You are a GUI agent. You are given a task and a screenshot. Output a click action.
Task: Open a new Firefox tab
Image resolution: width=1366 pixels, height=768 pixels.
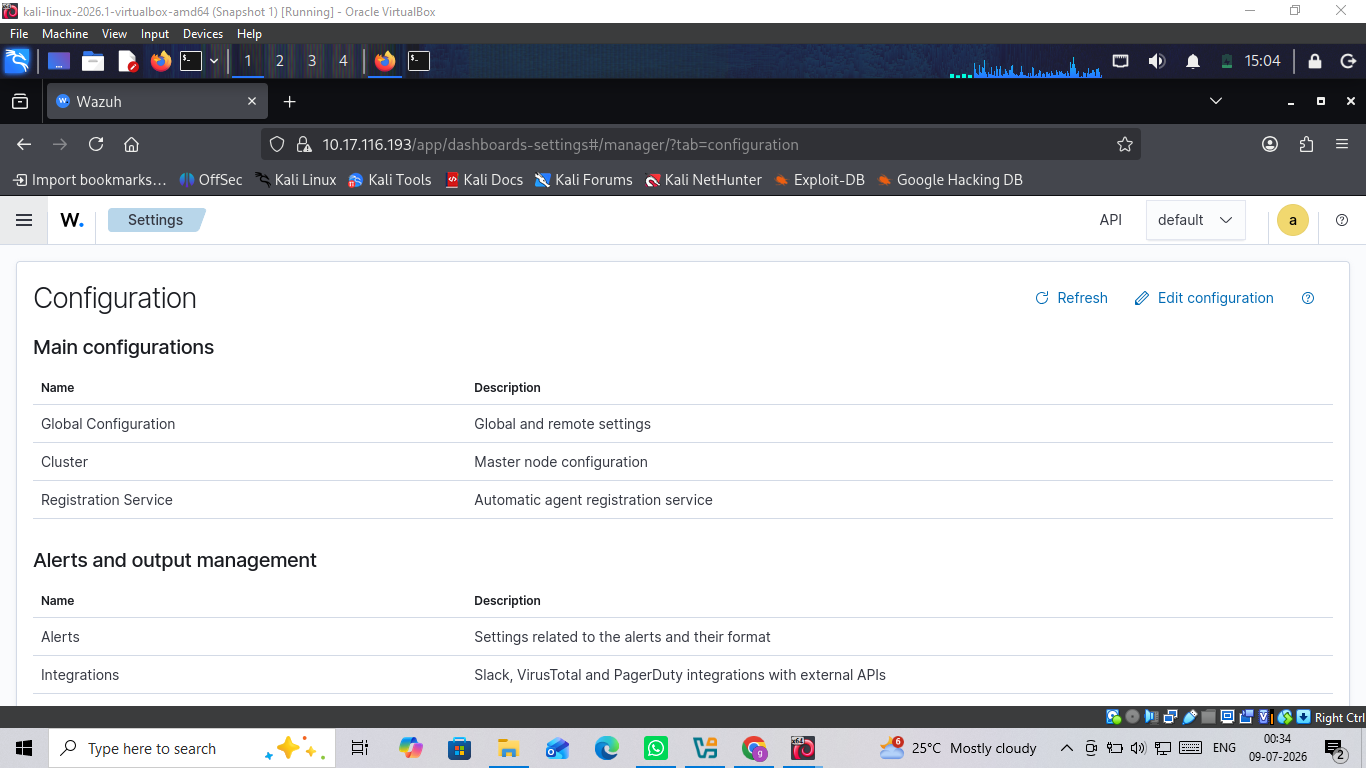pos(289,101)
